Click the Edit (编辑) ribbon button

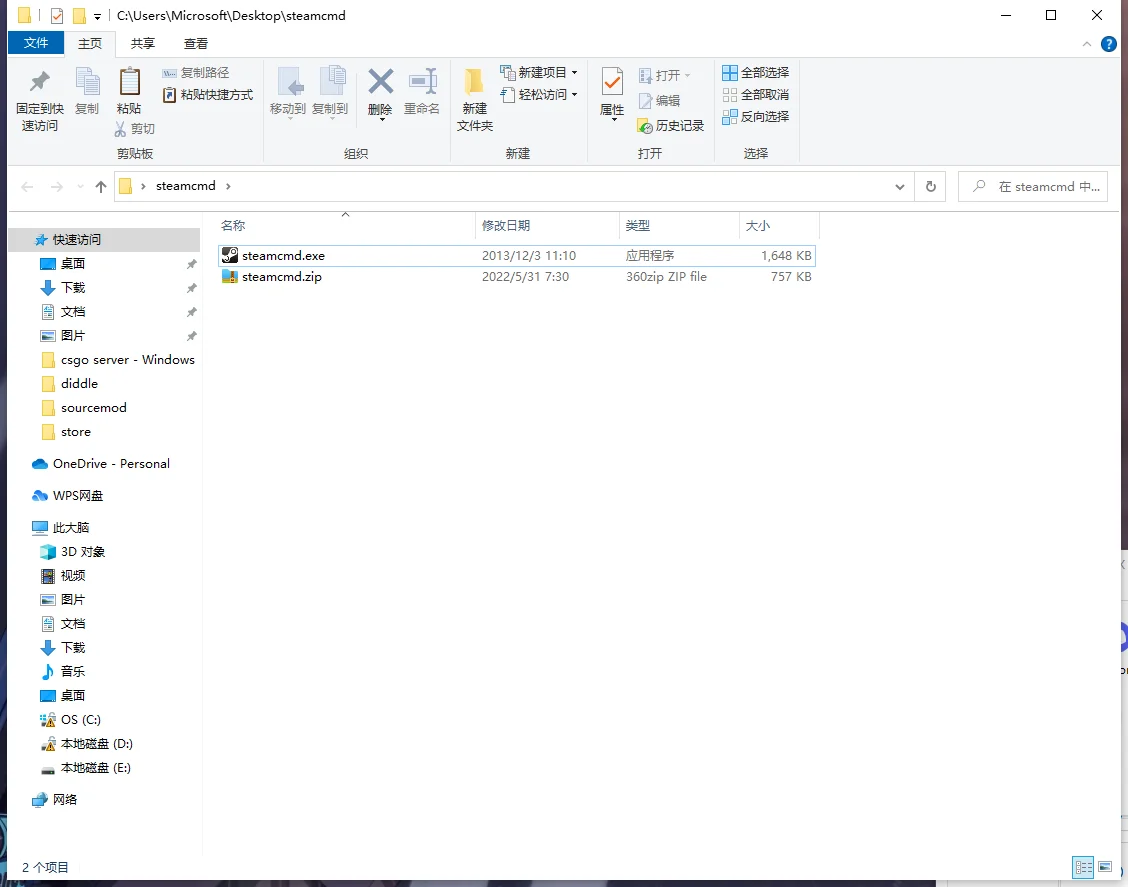coord(659,101)
